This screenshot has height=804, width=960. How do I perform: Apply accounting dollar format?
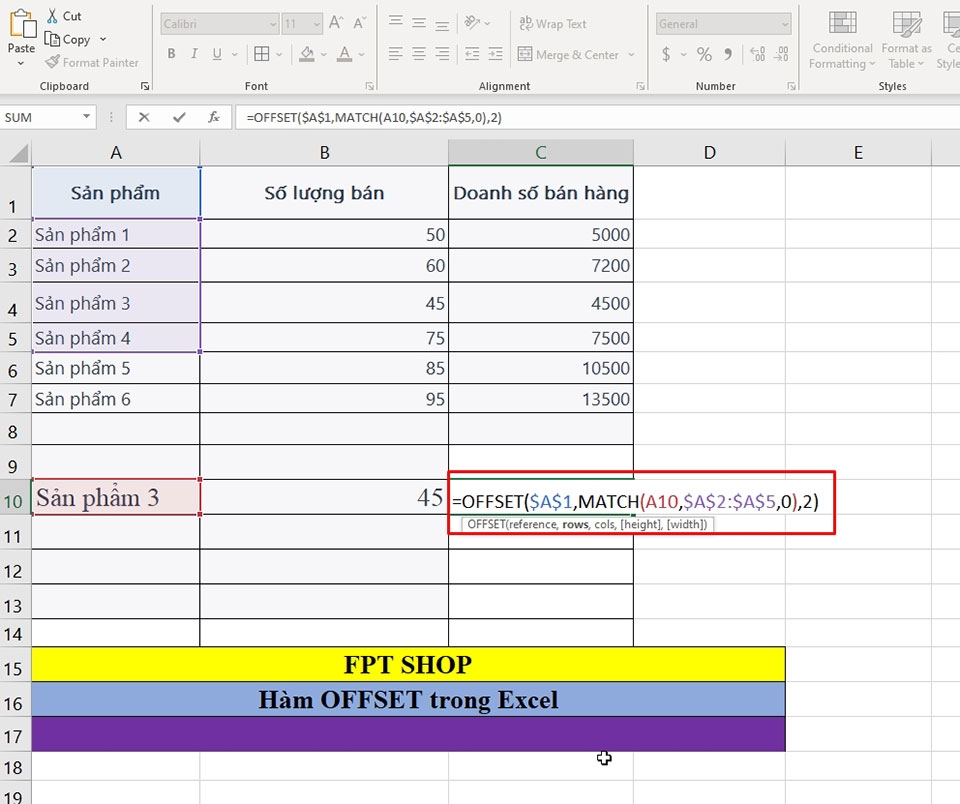[x=666, y=54]
